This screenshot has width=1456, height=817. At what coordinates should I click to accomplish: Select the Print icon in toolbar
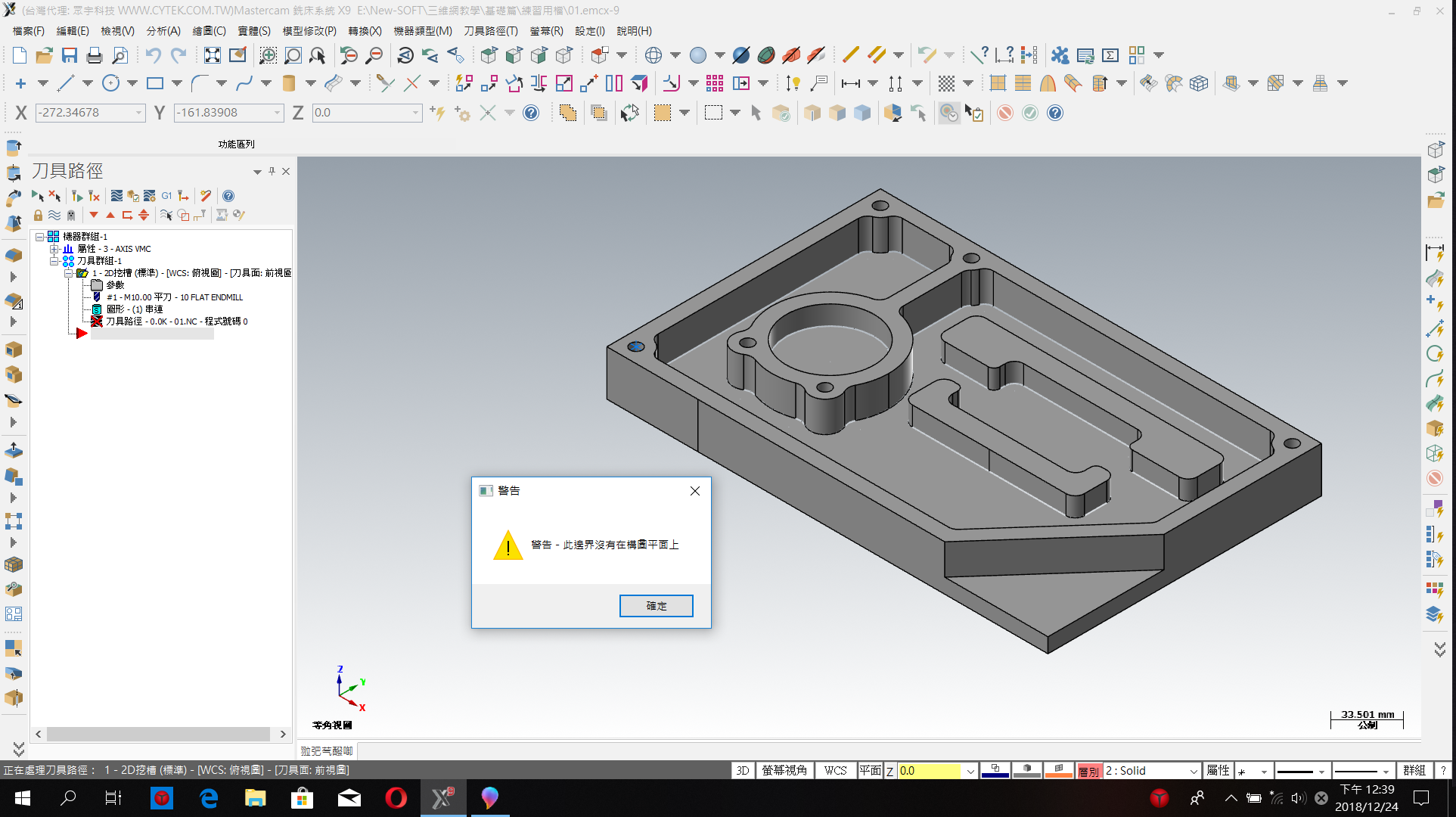tap(95, 55)
